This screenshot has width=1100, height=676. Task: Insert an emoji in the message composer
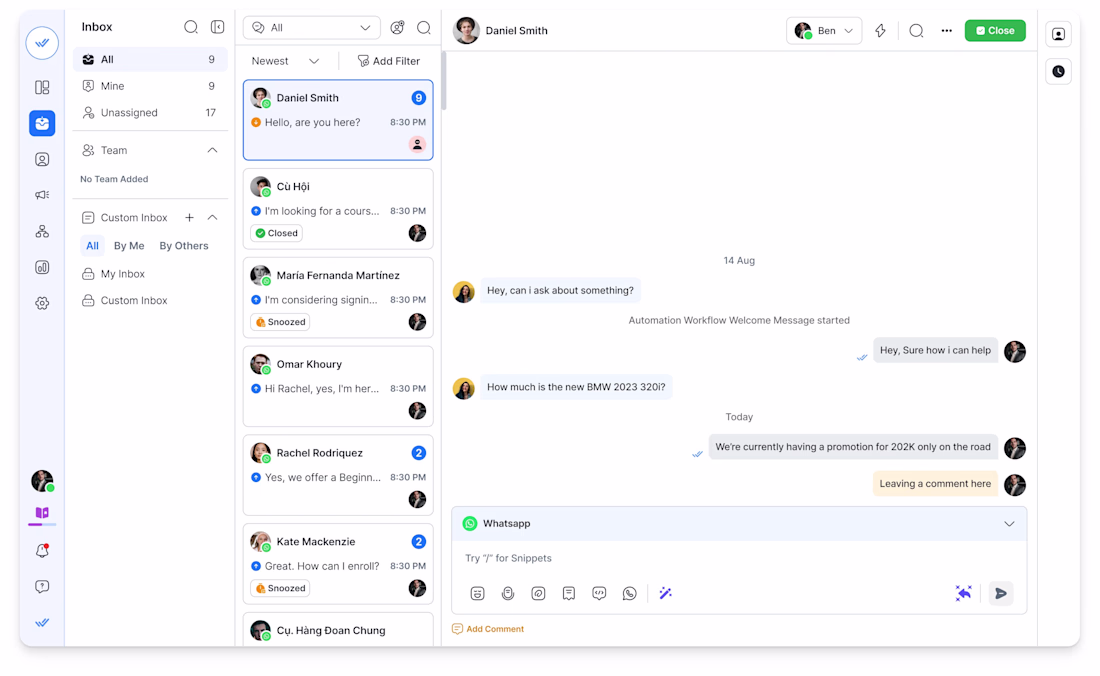tap(477, 593)
